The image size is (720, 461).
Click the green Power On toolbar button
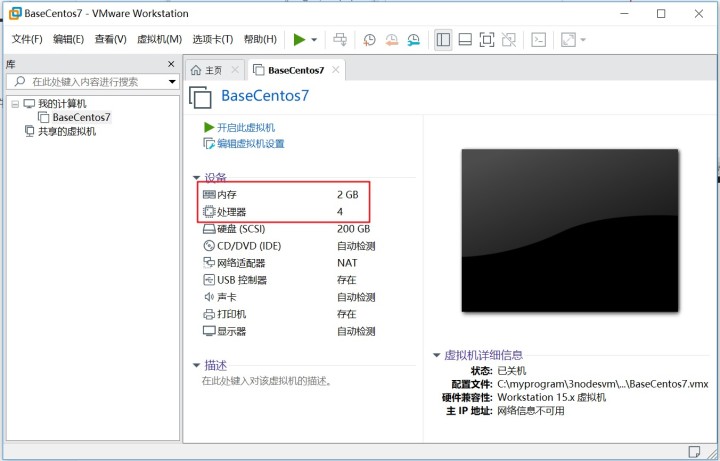299,39
